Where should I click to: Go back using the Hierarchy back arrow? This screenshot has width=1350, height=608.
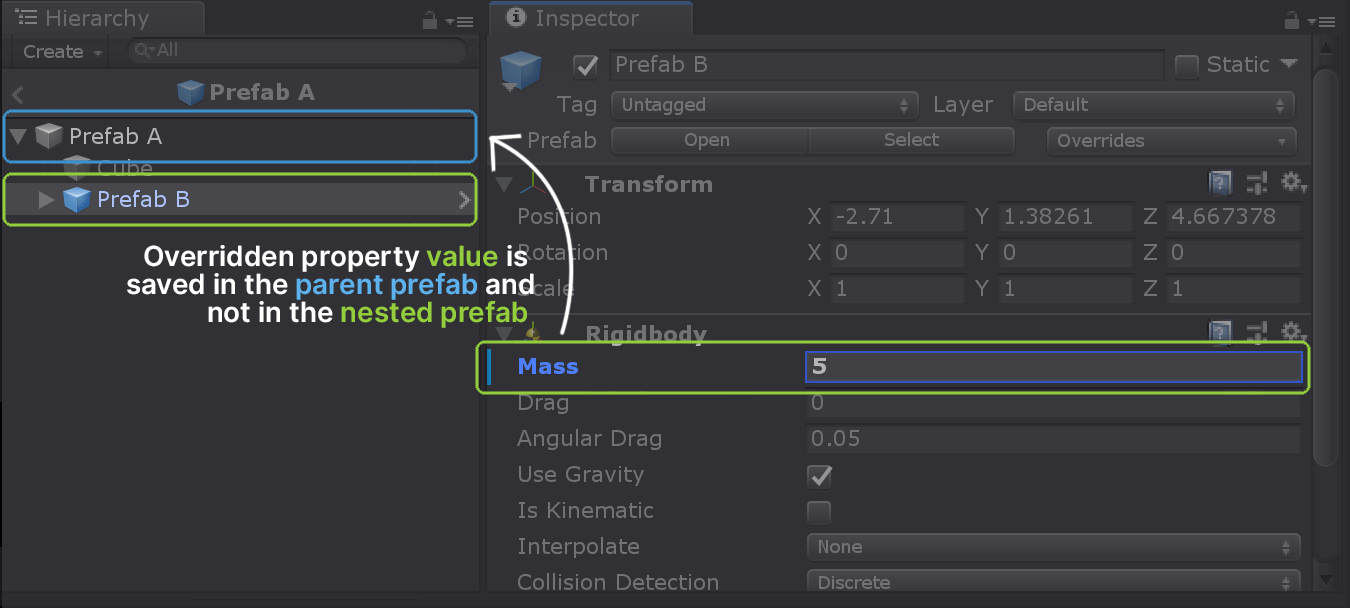click(x=18, y=94)
